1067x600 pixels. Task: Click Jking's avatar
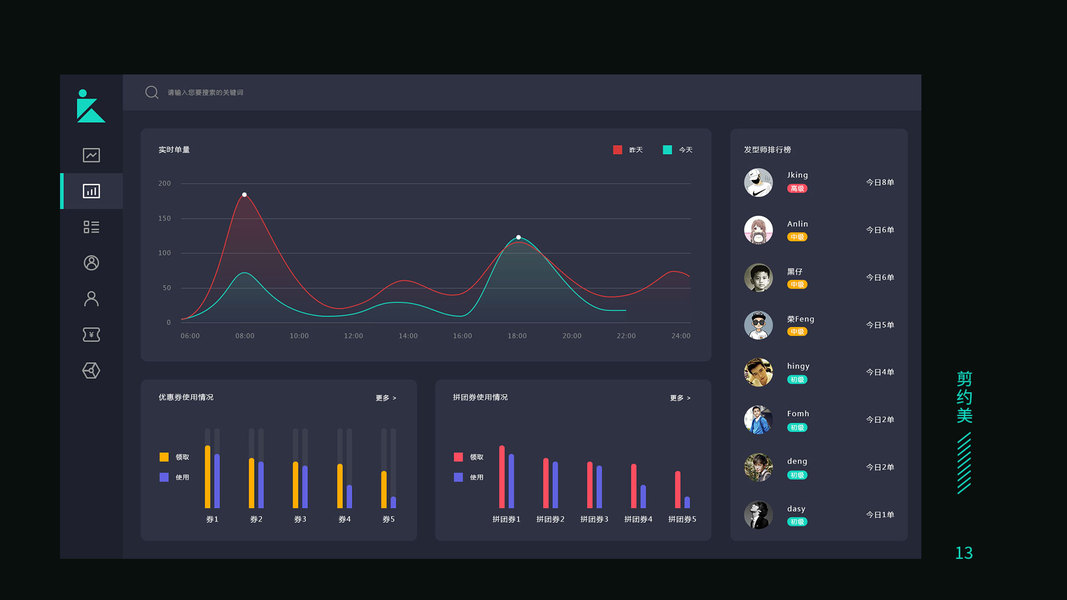point(758,182)
